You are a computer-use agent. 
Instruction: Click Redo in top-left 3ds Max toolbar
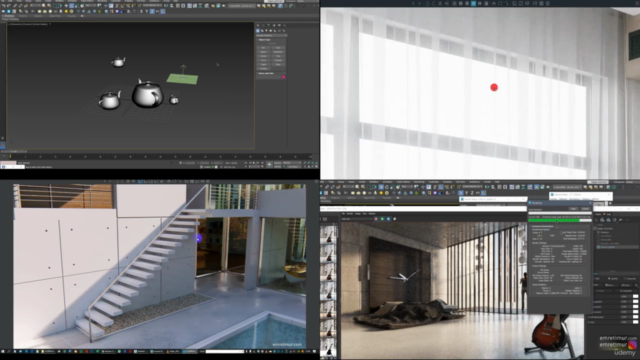(9, 5)
